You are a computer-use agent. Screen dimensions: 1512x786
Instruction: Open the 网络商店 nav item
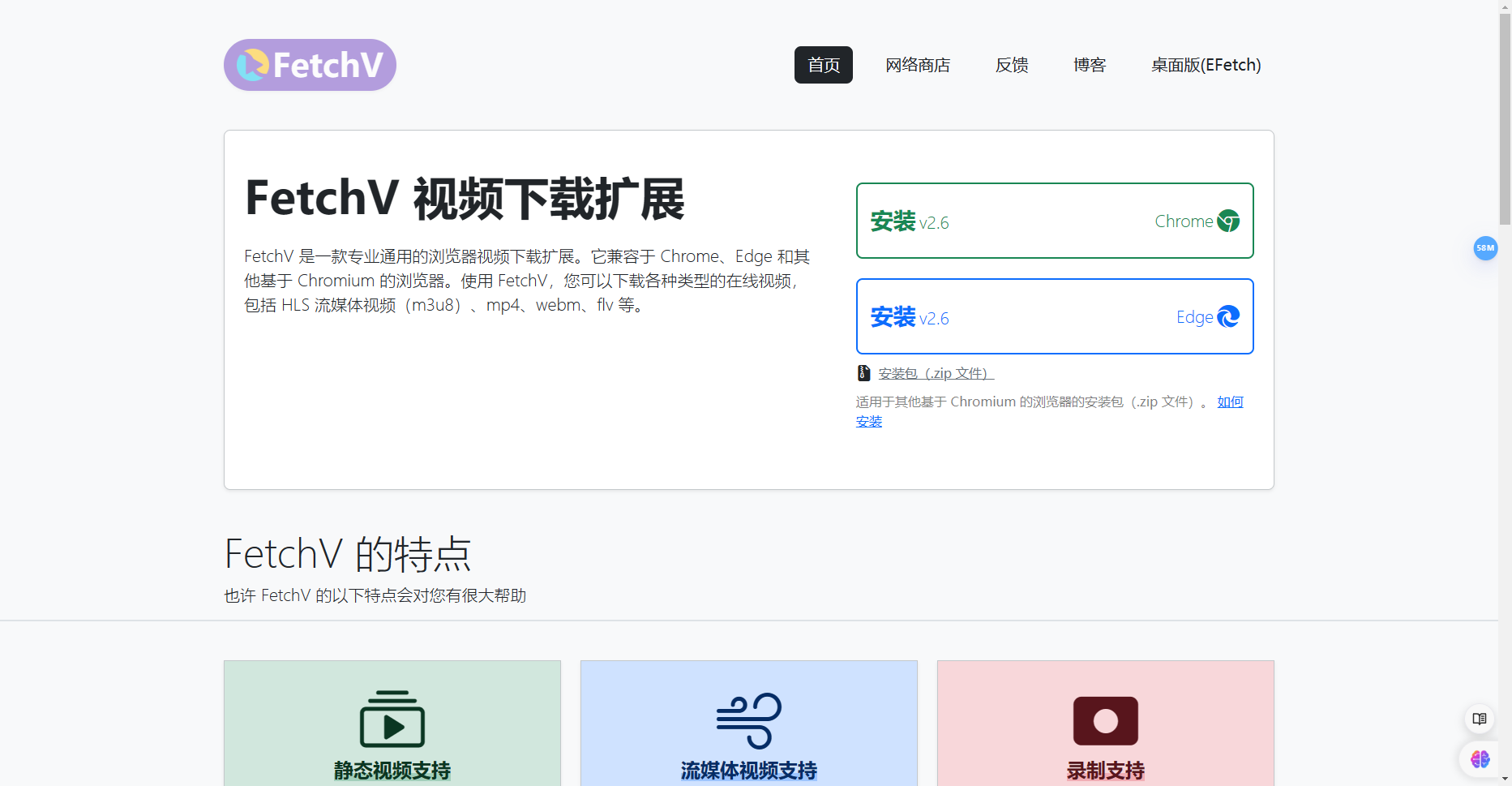pyautogui.click(x=918, y=65)
